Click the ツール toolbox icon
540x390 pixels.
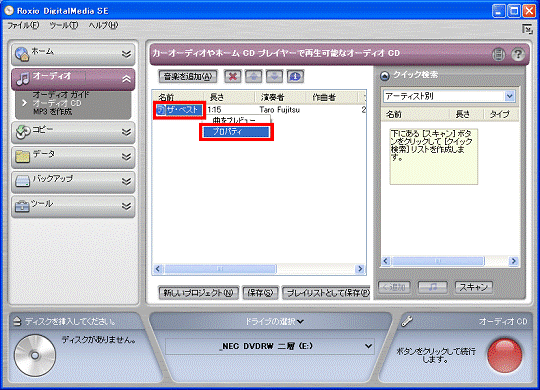click(x=22, y=206)
